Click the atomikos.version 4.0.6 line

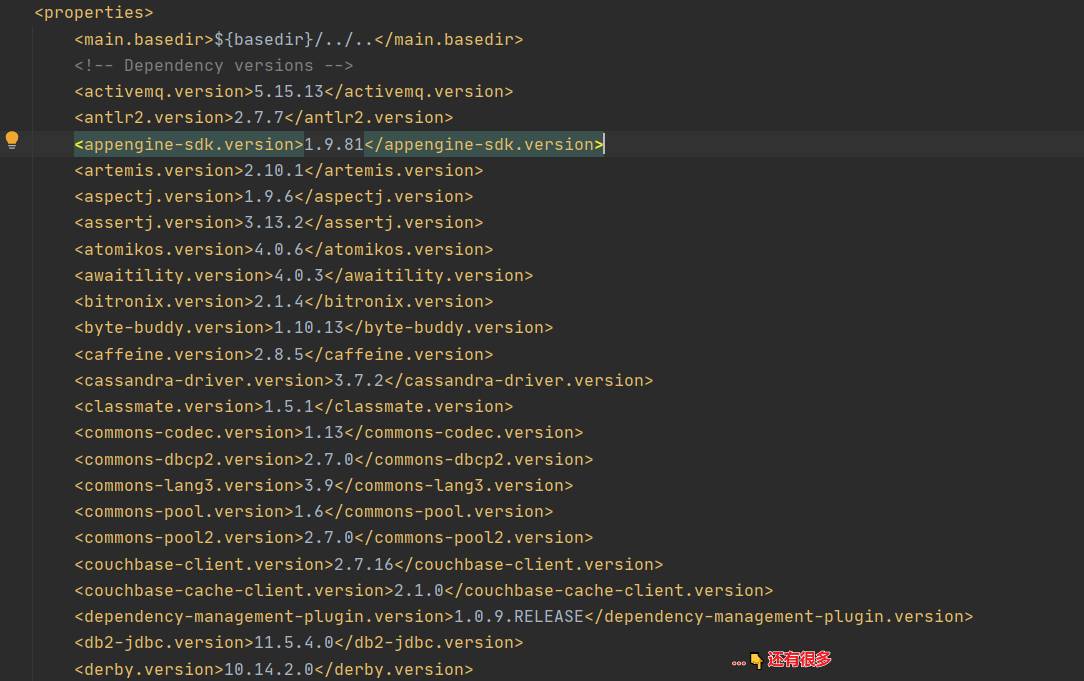point(283,250)
